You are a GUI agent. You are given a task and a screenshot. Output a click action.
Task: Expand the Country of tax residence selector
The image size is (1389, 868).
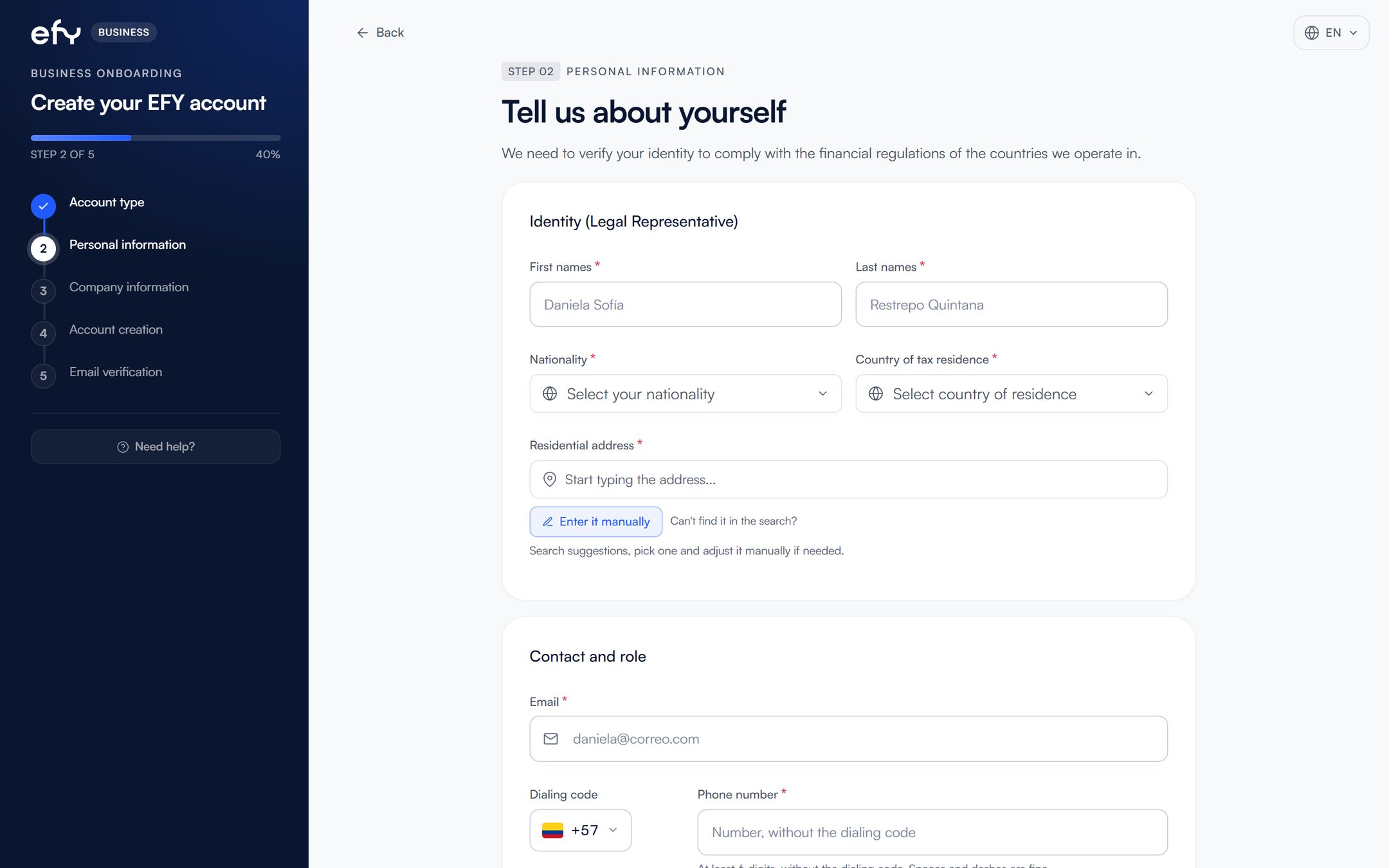[1011, 393]
